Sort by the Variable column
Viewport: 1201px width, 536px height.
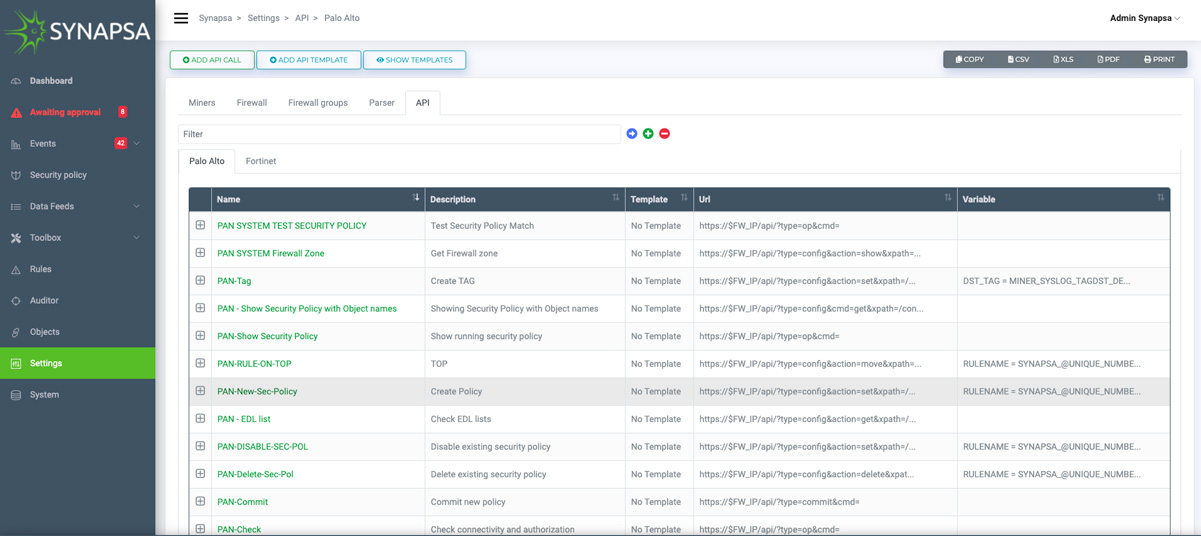point(1063,199)
